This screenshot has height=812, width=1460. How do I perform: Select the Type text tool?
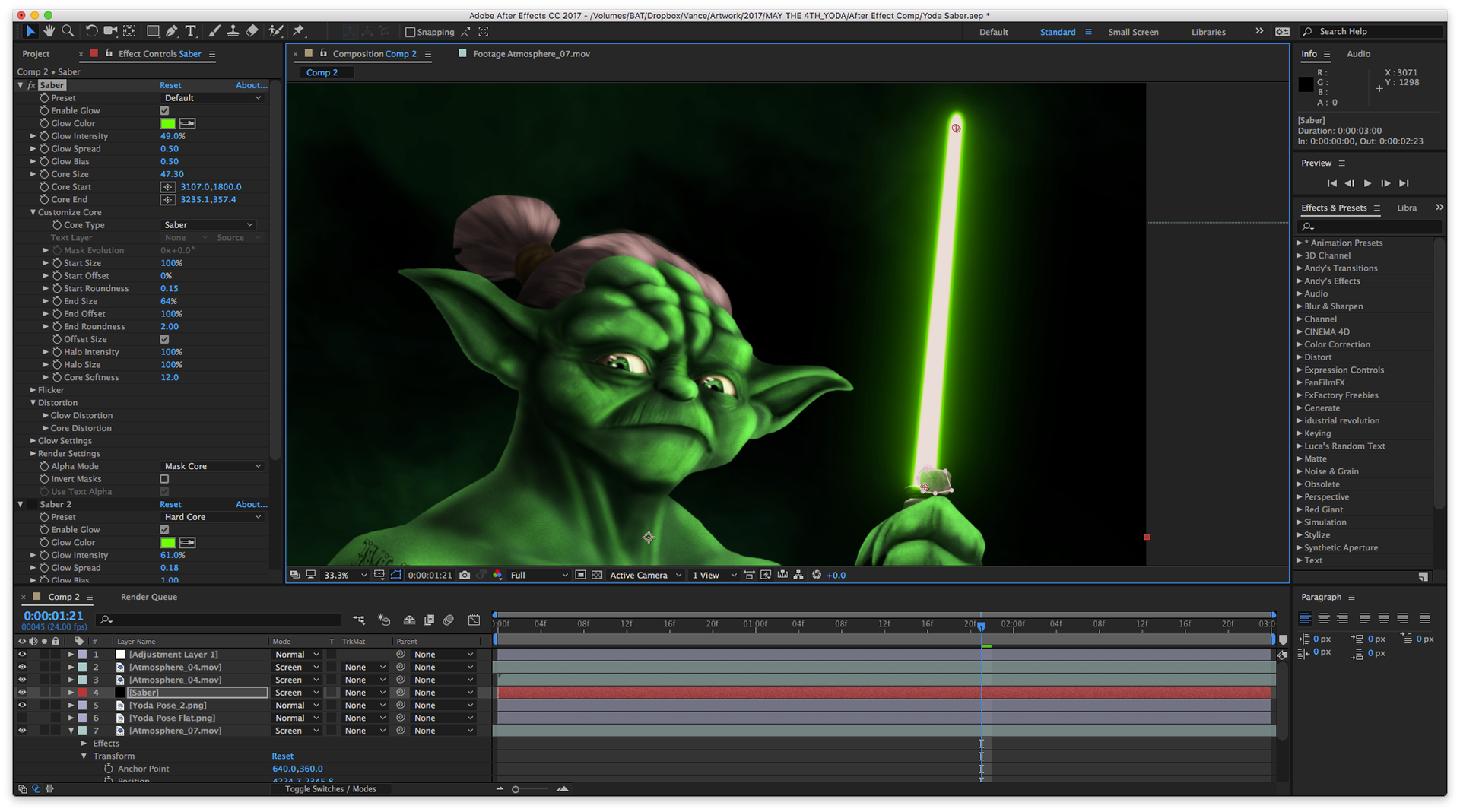(191, 31)
